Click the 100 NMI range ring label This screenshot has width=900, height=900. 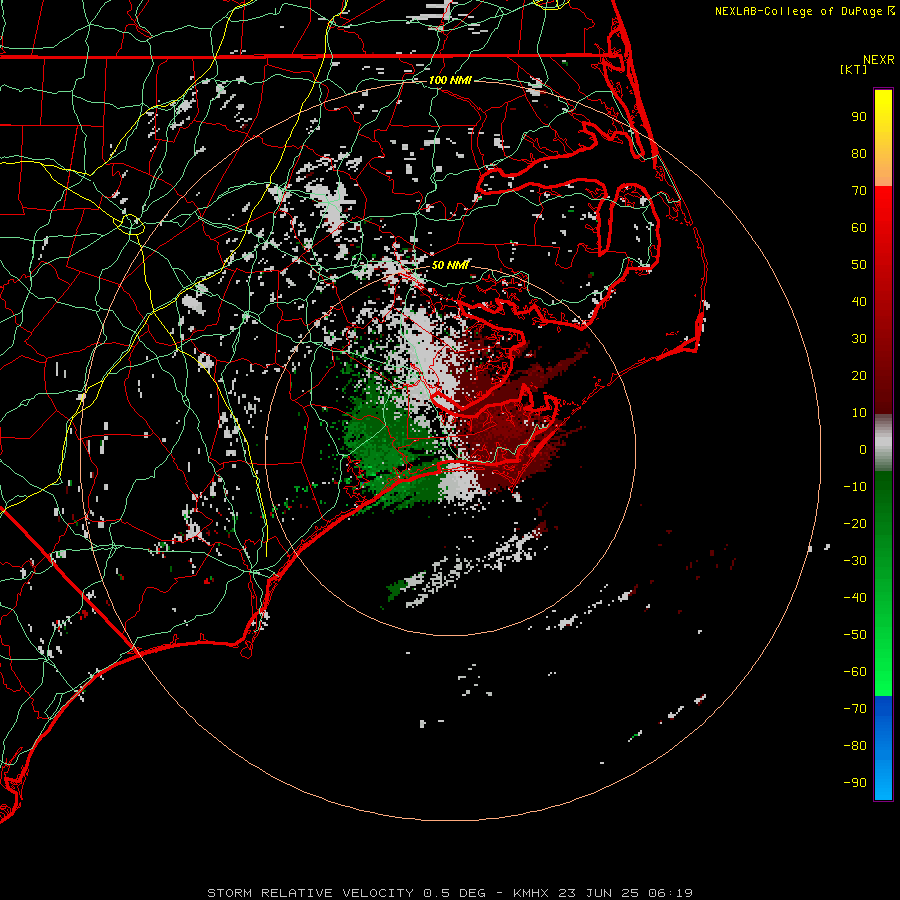450,80
